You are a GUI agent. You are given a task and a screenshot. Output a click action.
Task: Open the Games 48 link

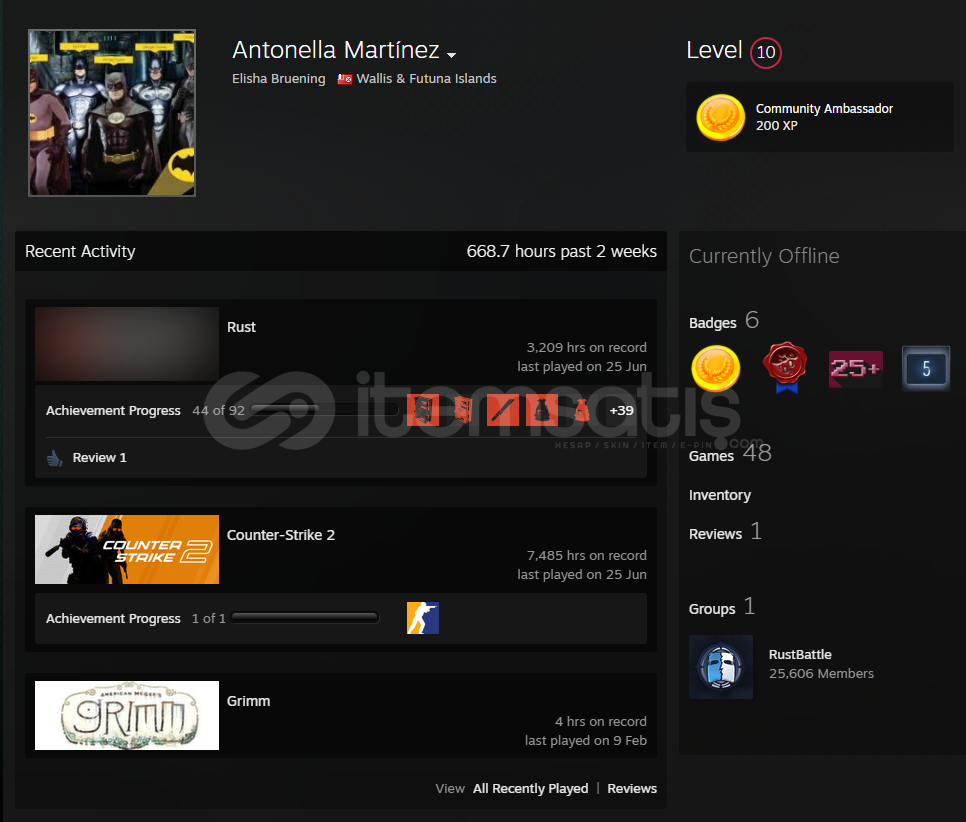tap(730, 454)
